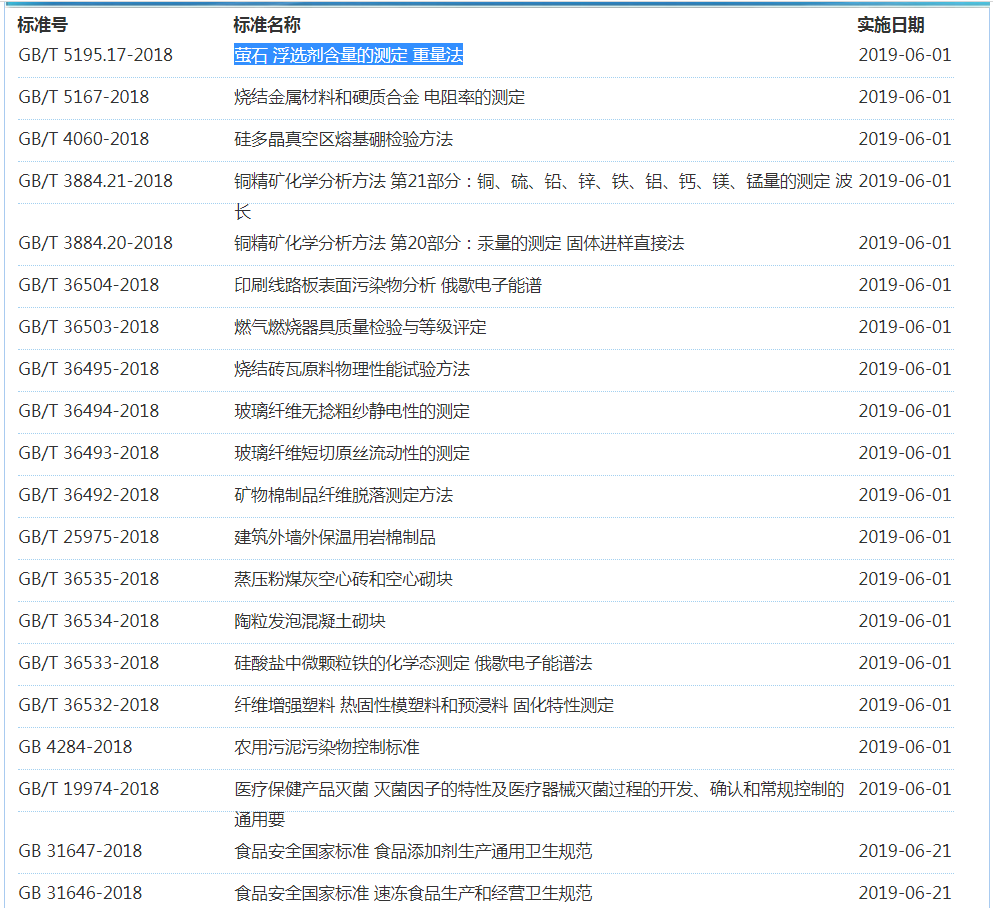The height and width of the screenshot is (908, 993).
Task: Click the 标准号 column header
Action: (42, 25)
